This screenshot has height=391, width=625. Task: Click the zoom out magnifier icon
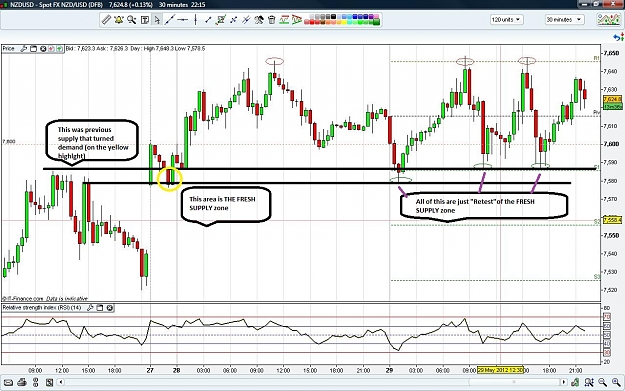[603, 383]
